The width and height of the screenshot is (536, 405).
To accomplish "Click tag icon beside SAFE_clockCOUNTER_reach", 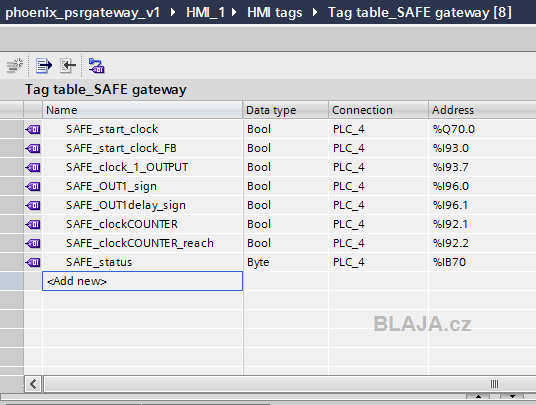I will point(33,243).
